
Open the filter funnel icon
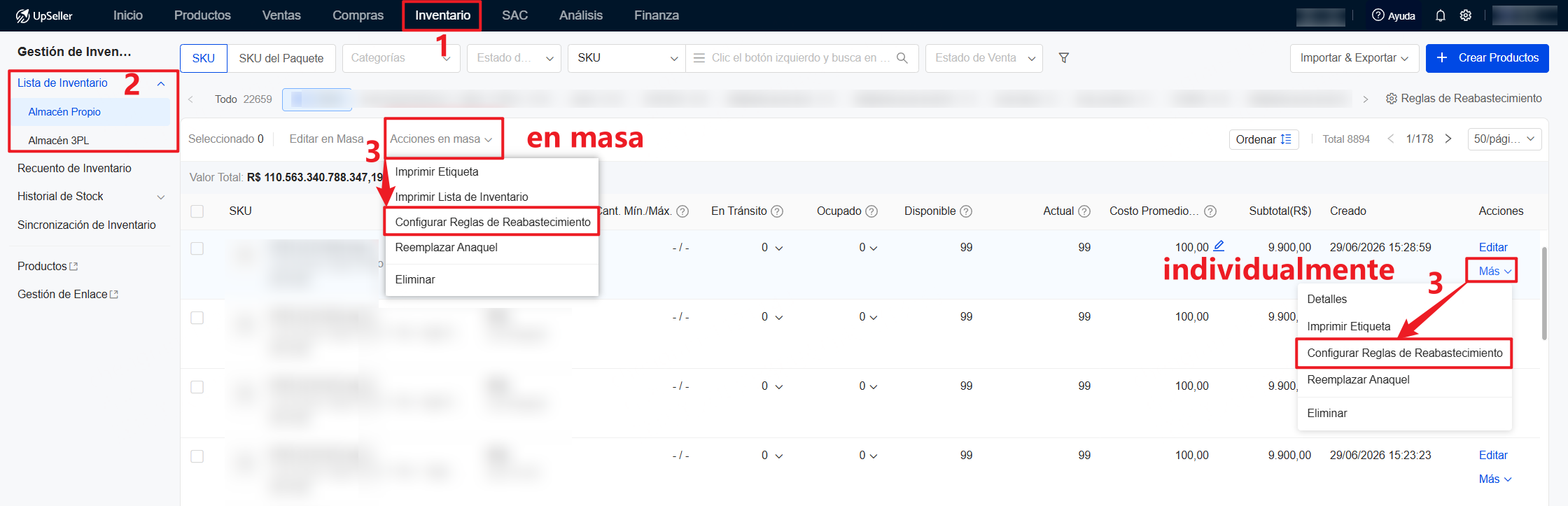pos(1064,58)
